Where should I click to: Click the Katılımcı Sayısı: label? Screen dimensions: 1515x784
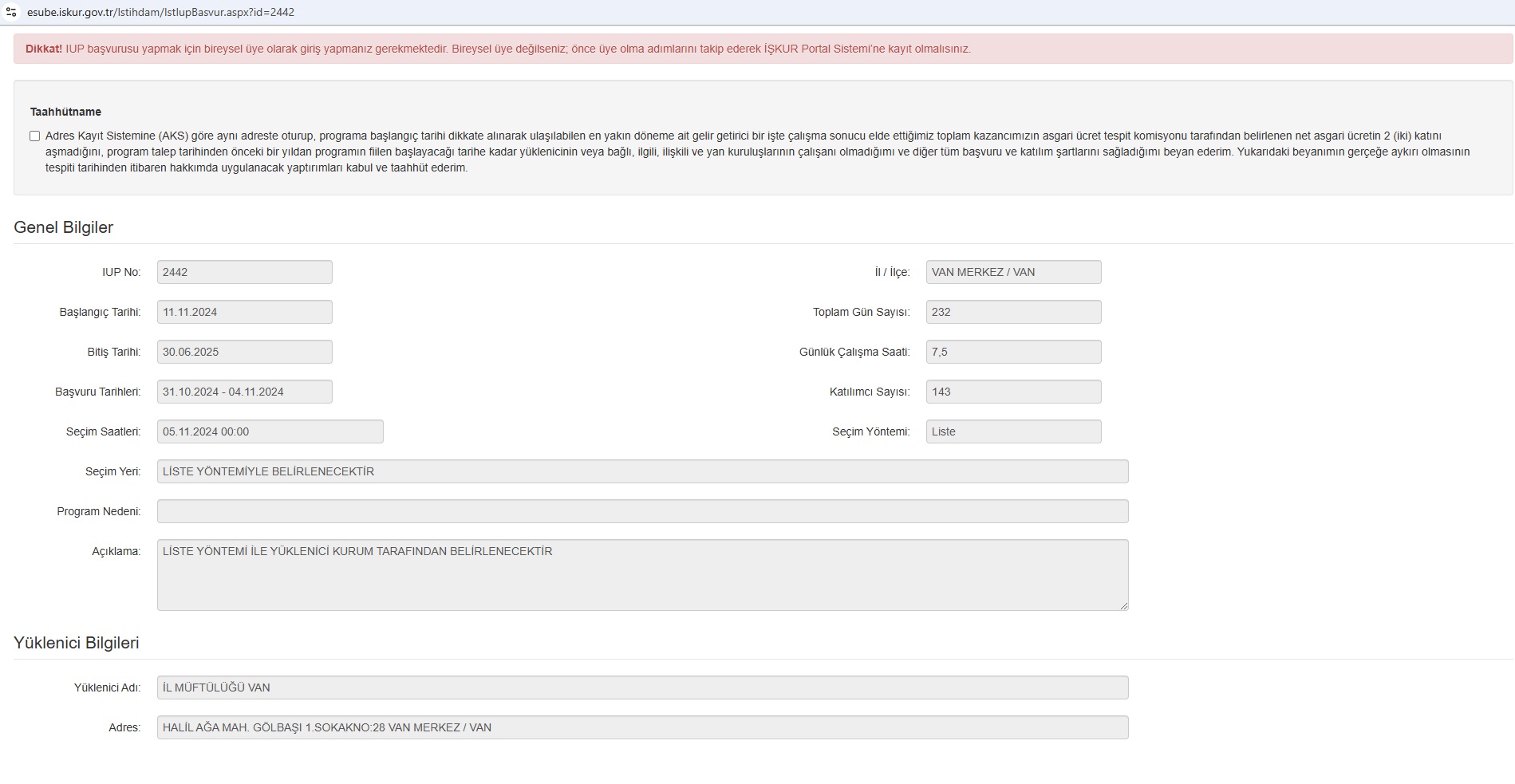pos(870,392)
